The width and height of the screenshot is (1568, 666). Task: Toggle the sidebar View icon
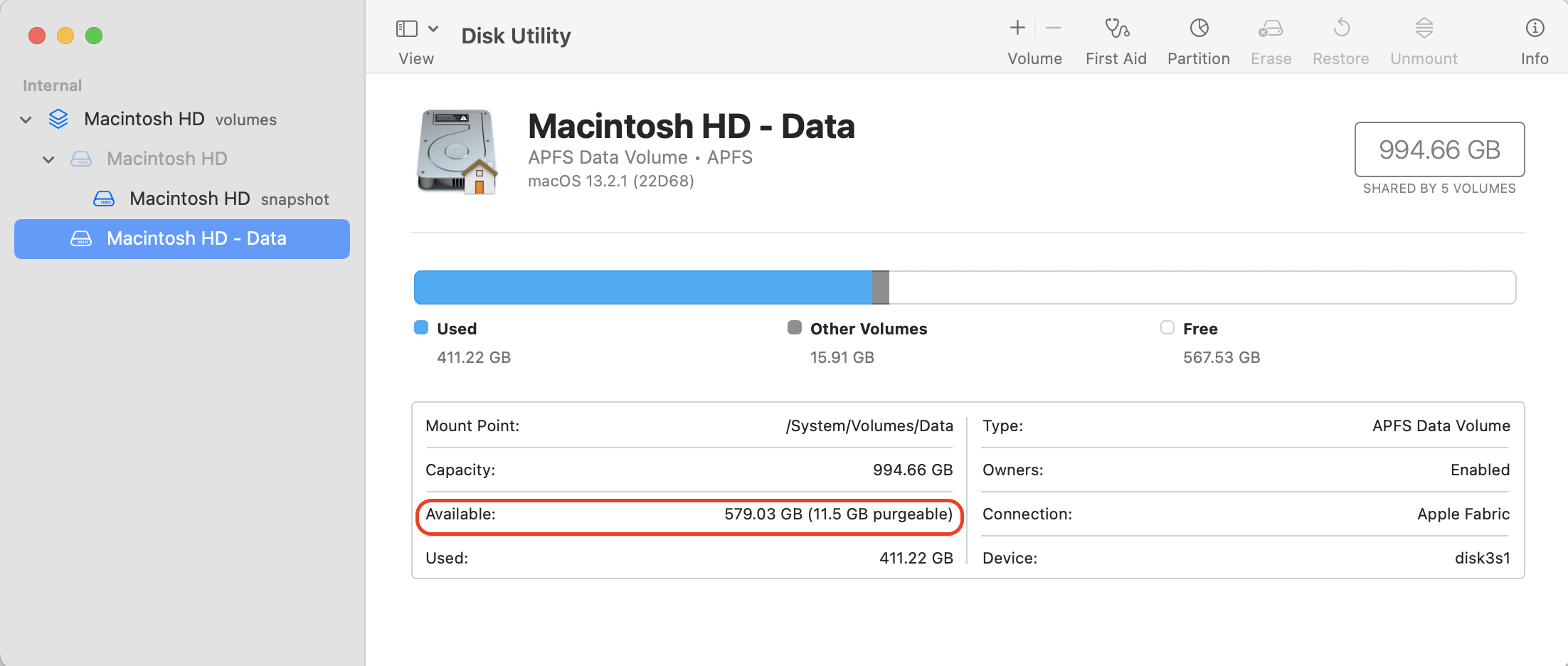tap(406, 28)
